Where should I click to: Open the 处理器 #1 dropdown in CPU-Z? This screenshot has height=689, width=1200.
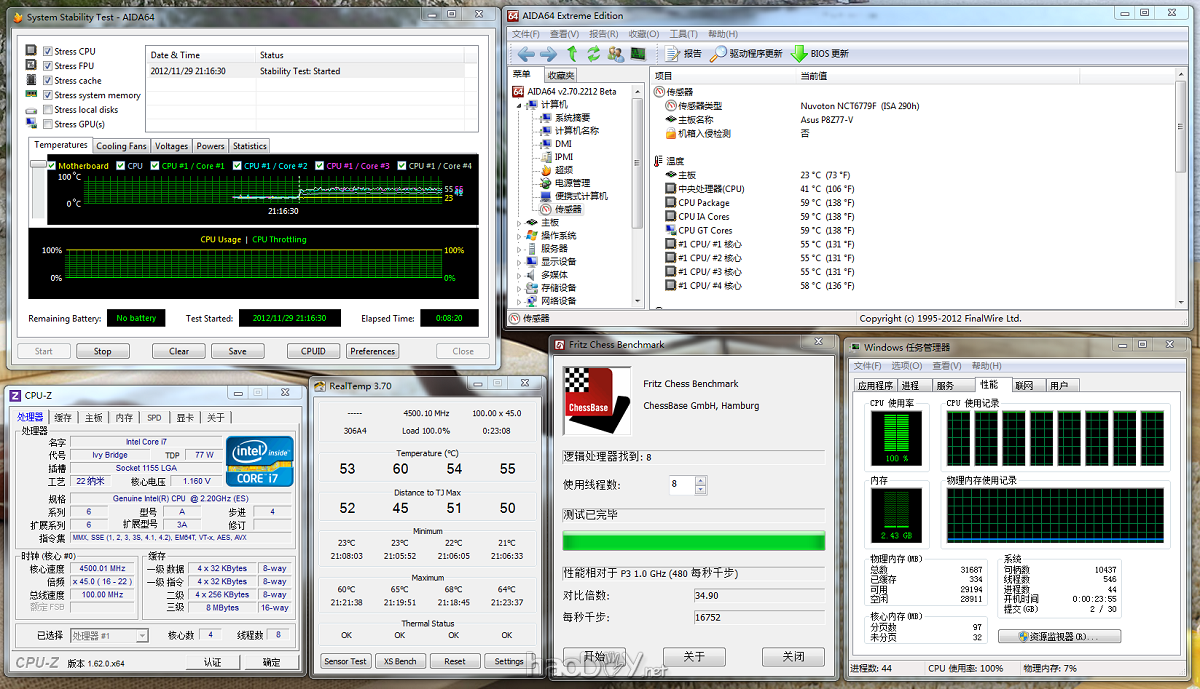tap(109, 635)
